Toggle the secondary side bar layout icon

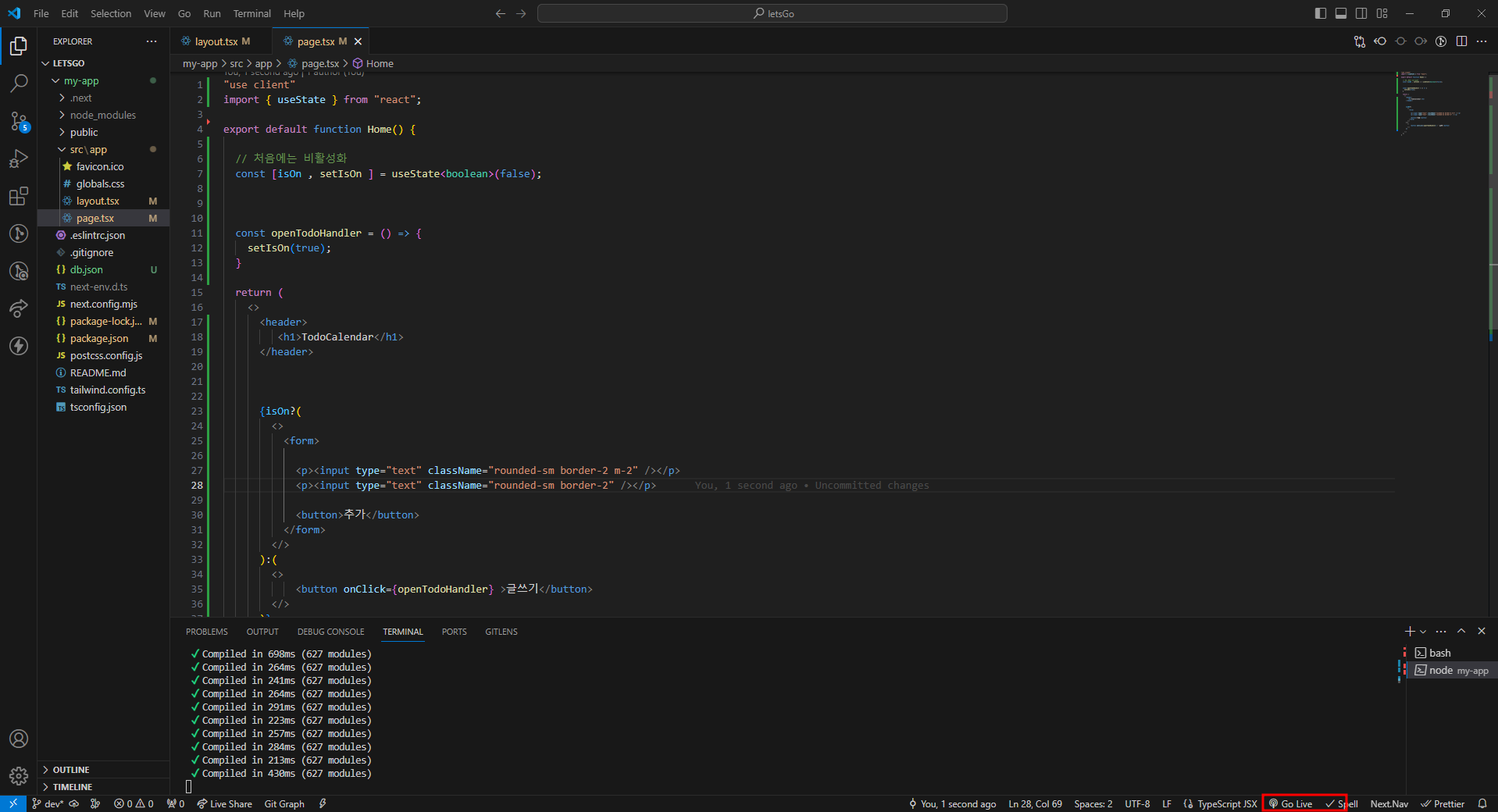[1361, 13]
